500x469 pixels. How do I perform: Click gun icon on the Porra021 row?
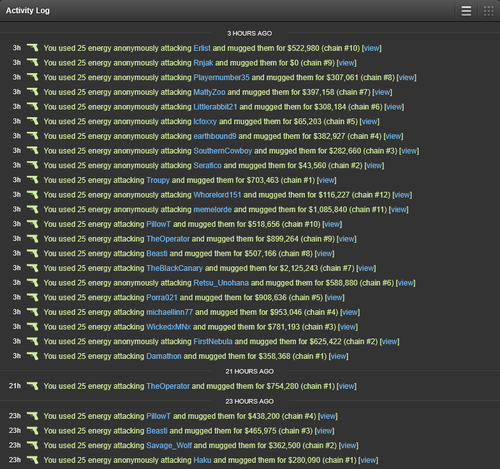pyautogui.click(x=33, y=297)
